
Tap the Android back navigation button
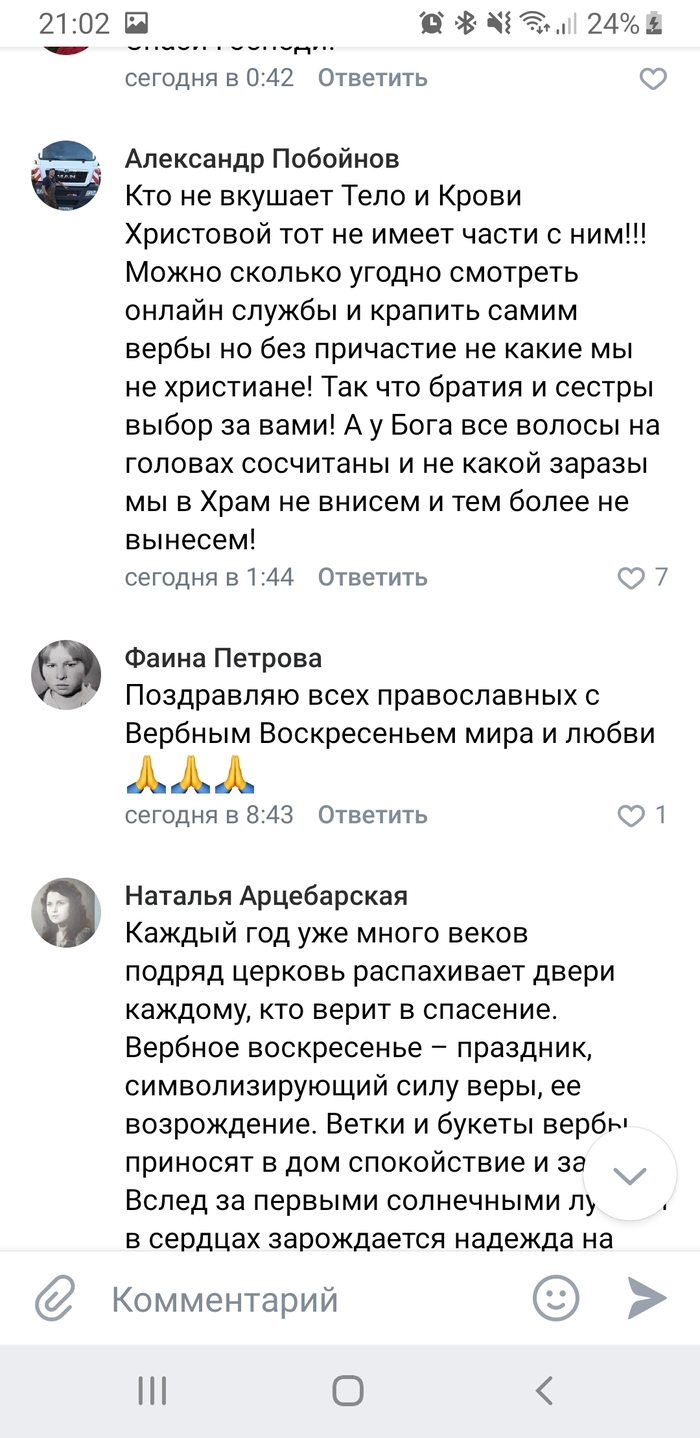tap(544, 1390)
